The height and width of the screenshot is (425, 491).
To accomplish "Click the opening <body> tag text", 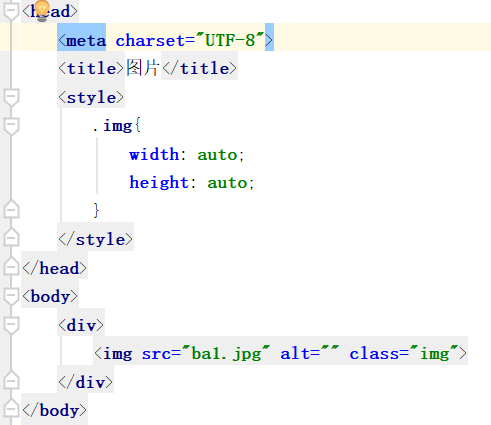I will [x=50, y=296].
